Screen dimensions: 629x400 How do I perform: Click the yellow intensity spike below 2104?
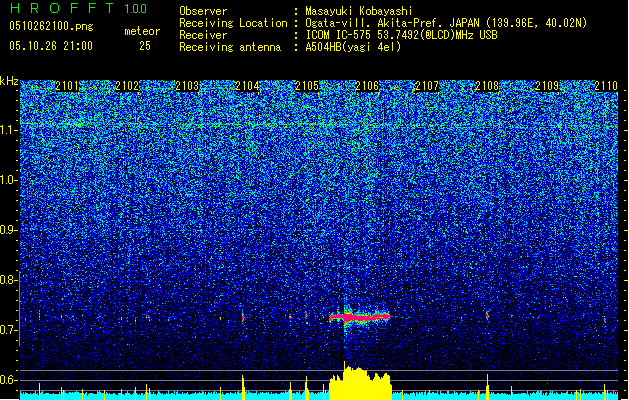[x=243, y=387]
